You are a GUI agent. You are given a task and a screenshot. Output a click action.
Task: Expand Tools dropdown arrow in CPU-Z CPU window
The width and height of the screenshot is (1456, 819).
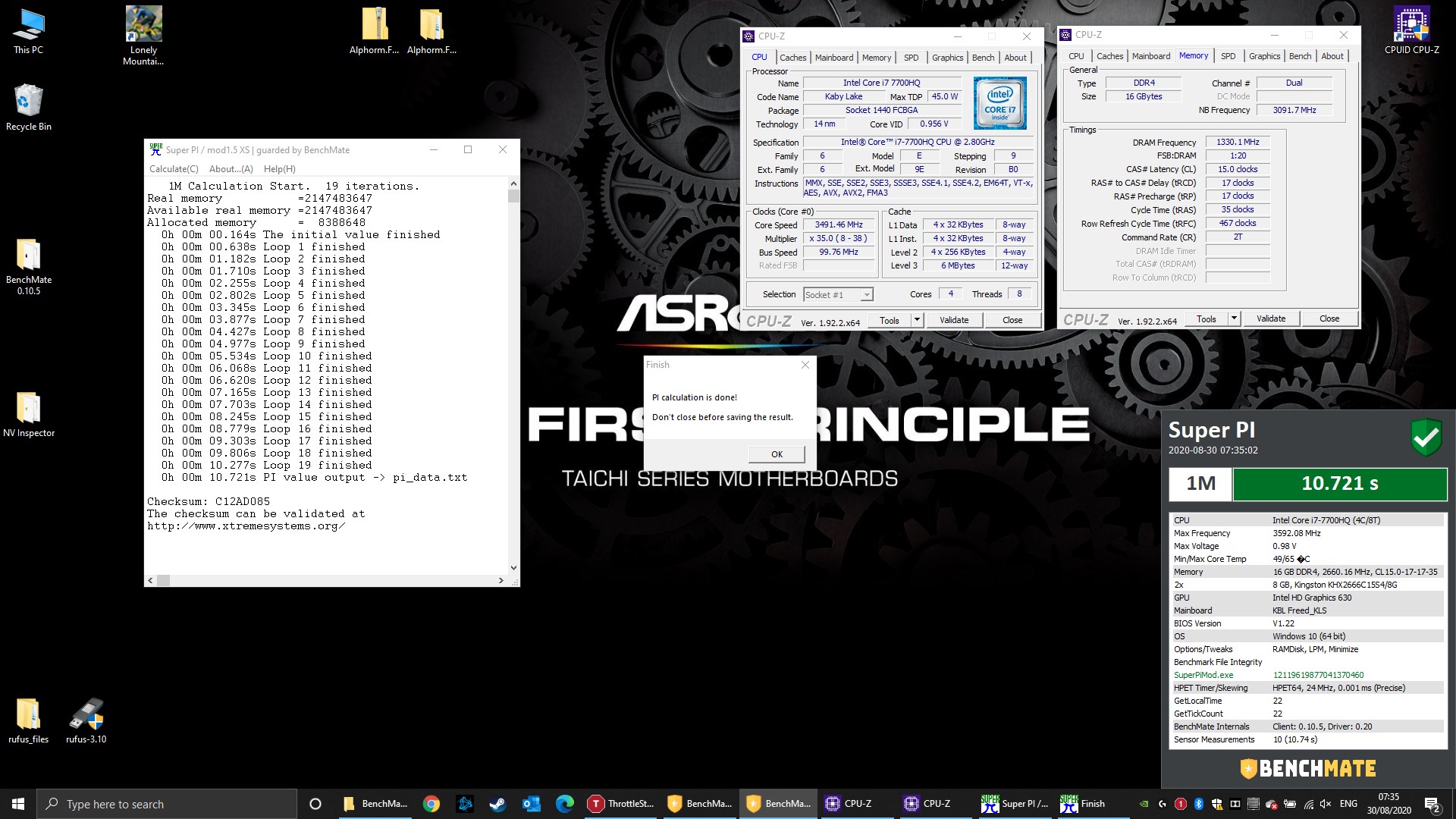click(917, 320)
